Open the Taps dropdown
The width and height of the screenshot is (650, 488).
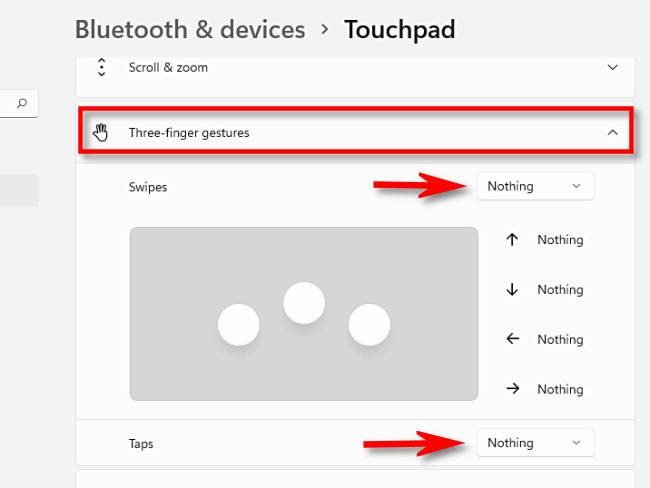coord(534,443)
